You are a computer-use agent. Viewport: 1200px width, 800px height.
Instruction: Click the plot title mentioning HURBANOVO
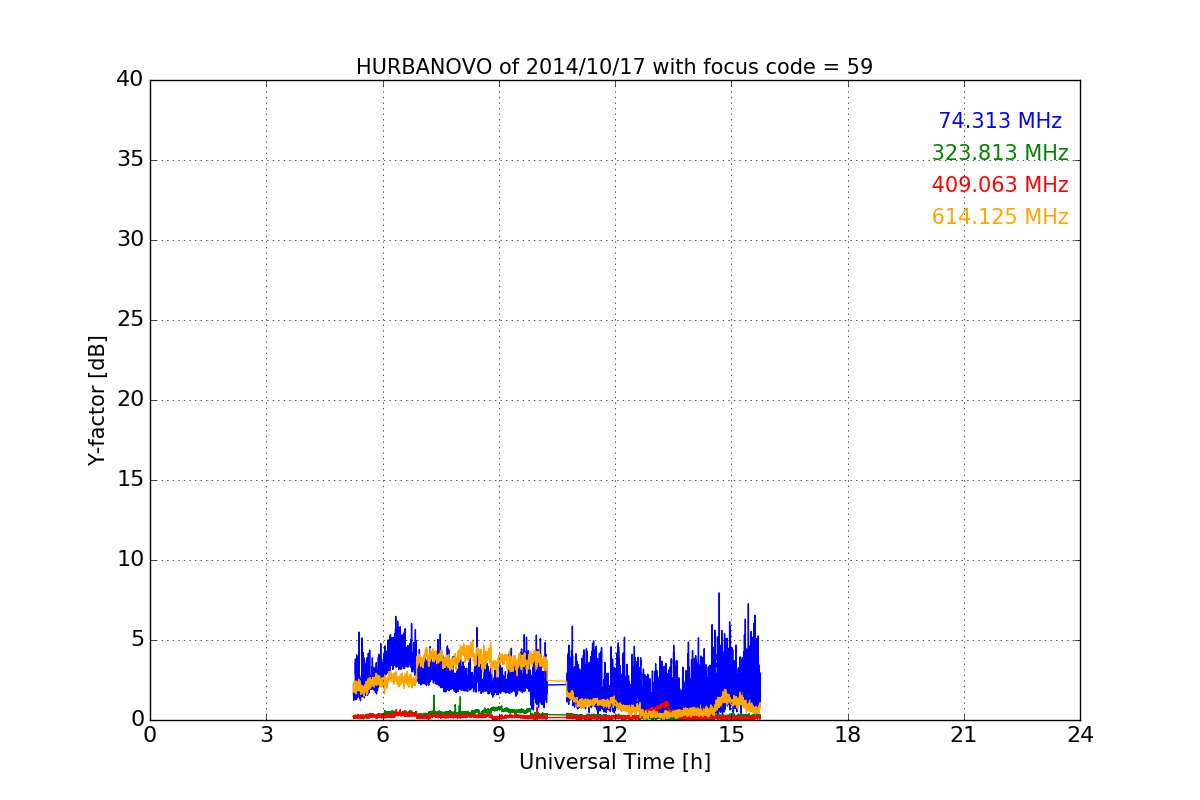coord(614,67)
